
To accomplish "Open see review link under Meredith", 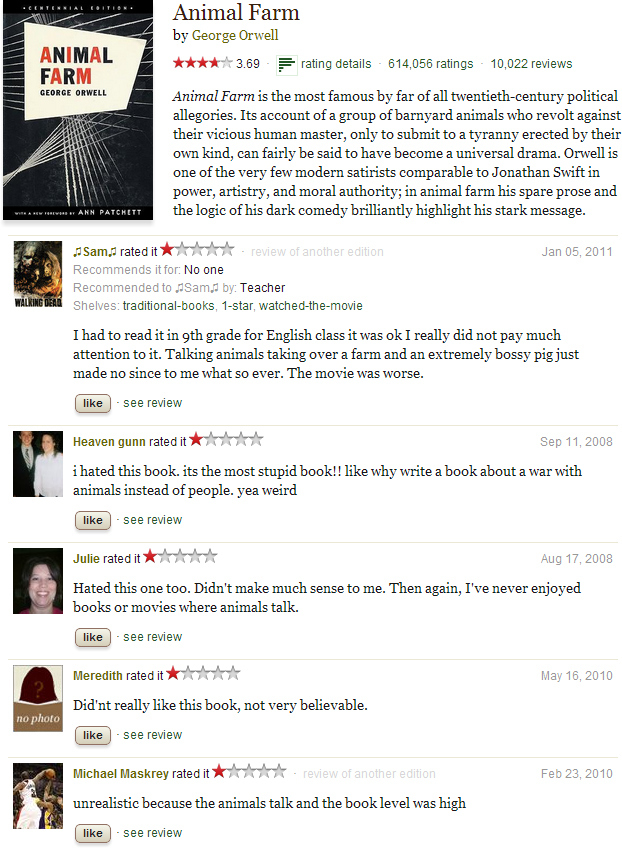I will point(152,735).
